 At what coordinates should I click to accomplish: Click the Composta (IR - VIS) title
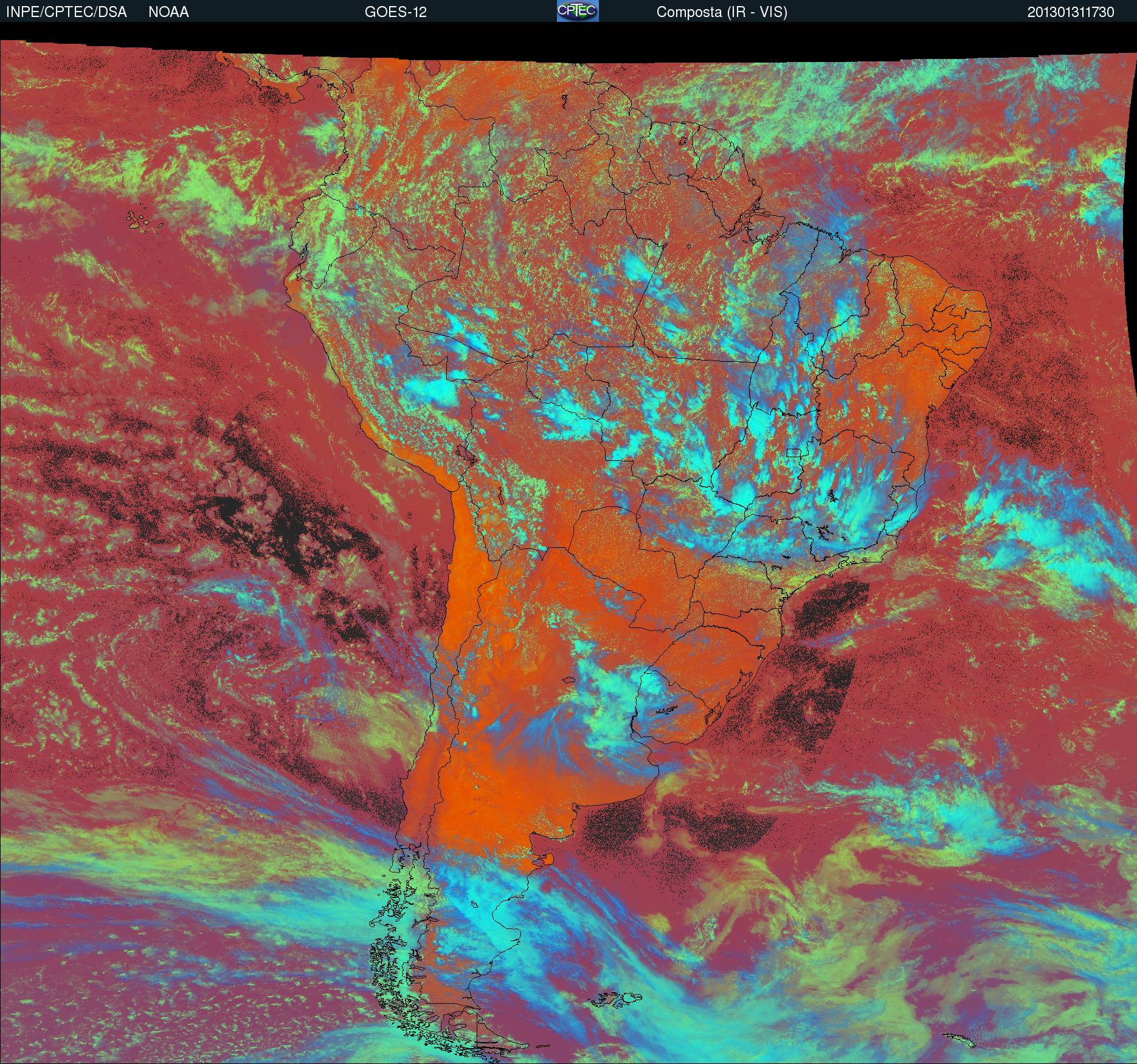(722, 12)
